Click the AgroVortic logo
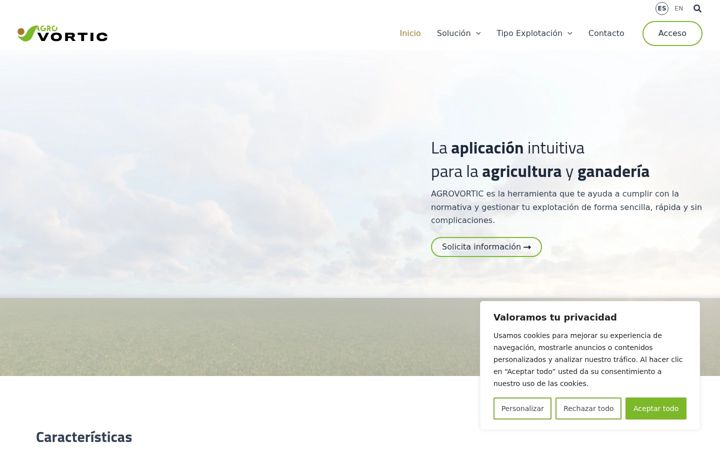Image resolution: width=720 pixels, height=450 pixels. pyautogui.click(x=62, y=34)
